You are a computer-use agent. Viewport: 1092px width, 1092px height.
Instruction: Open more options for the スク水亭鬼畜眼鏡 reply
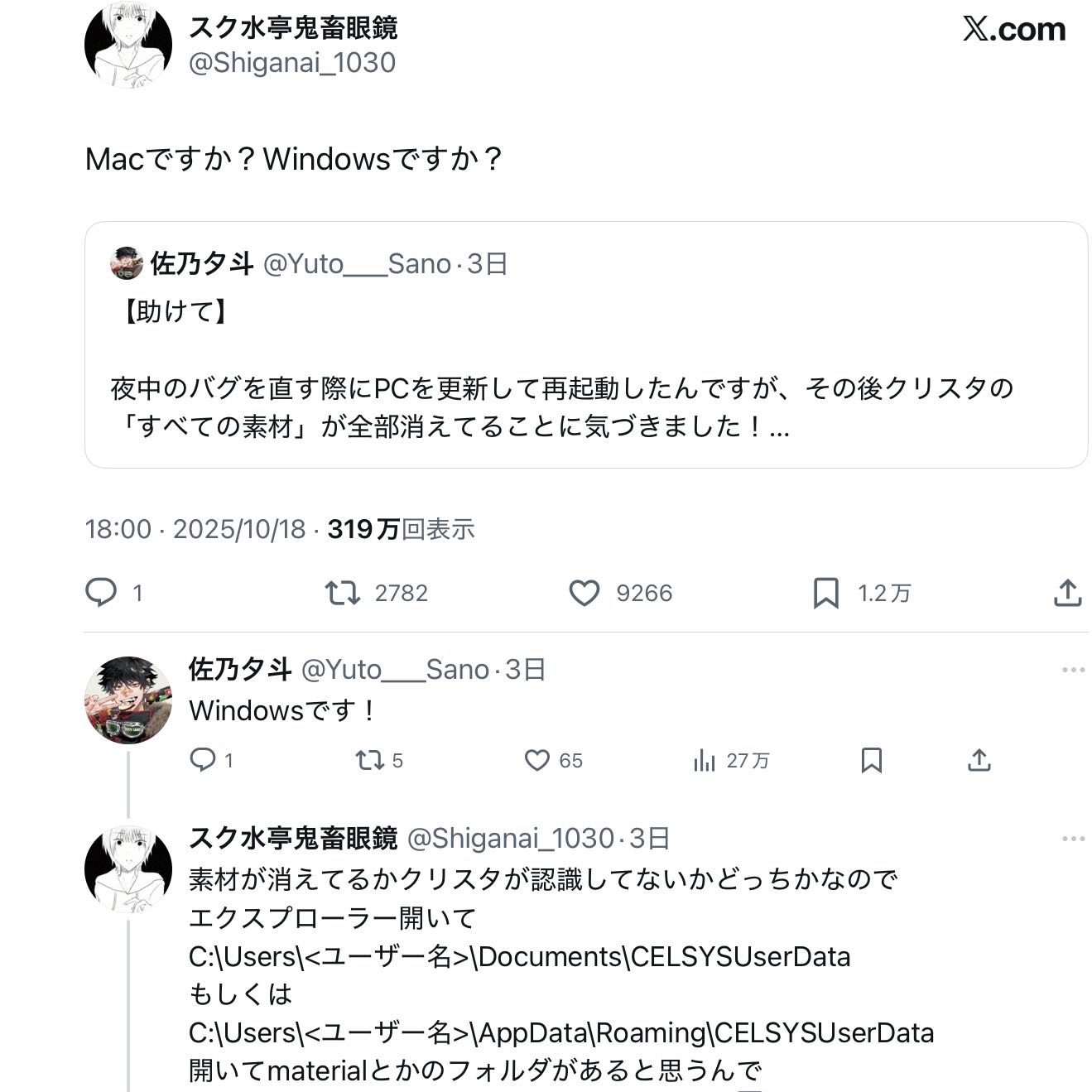click(1073, 839)
